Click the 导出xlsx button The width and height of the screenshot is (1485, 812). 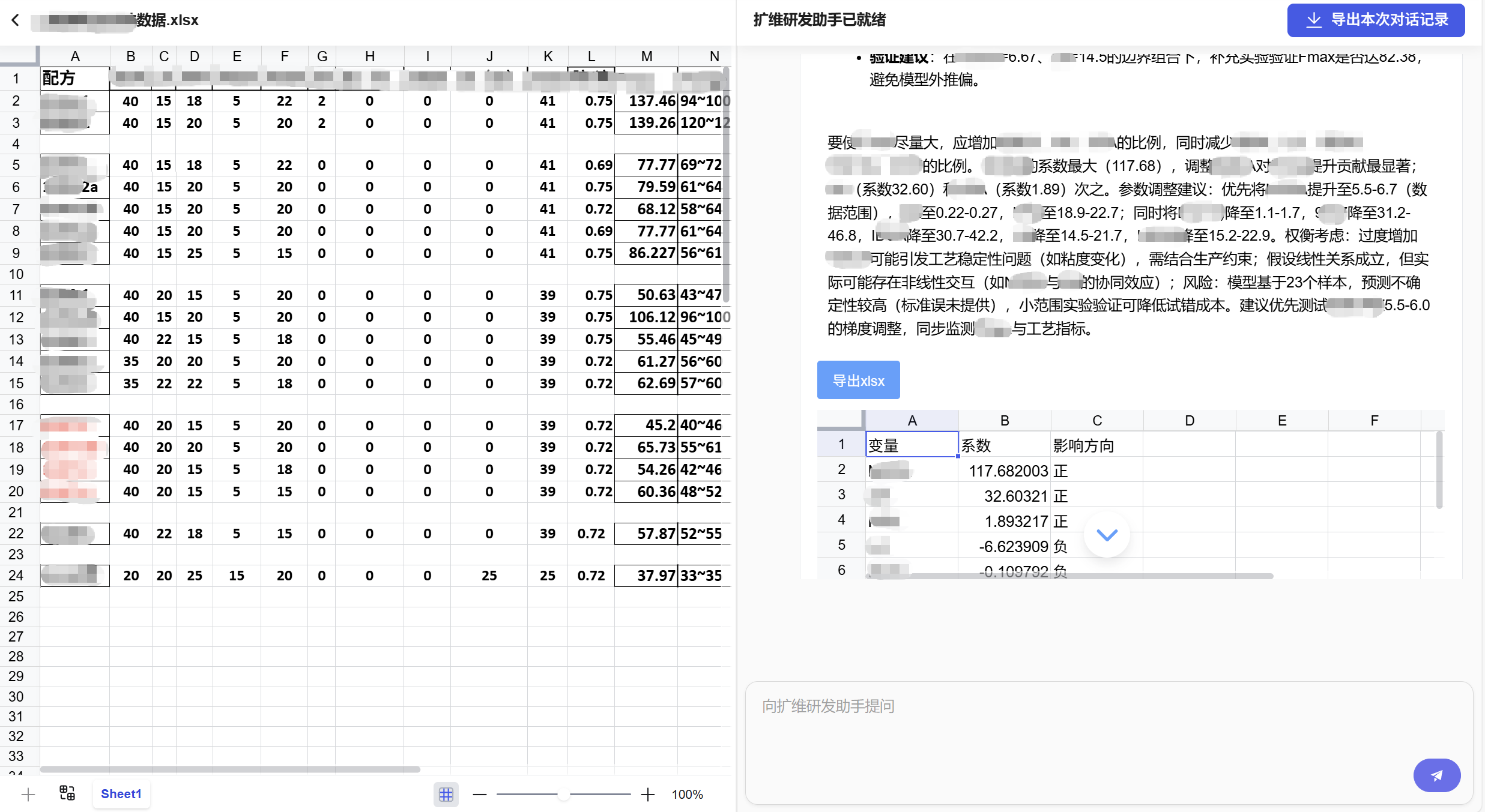858,380
